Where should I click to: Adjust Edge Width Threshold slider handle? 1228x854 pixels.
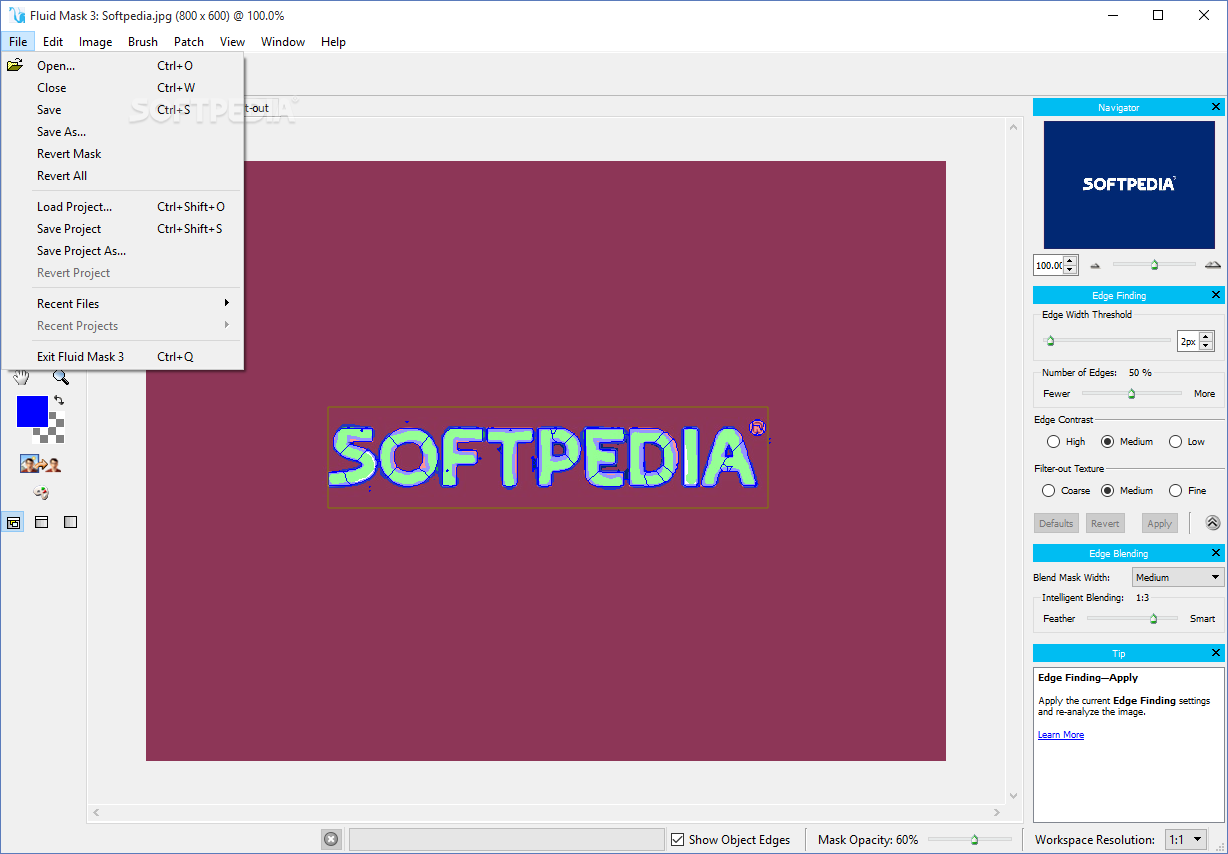click(x=1050, y=341)
